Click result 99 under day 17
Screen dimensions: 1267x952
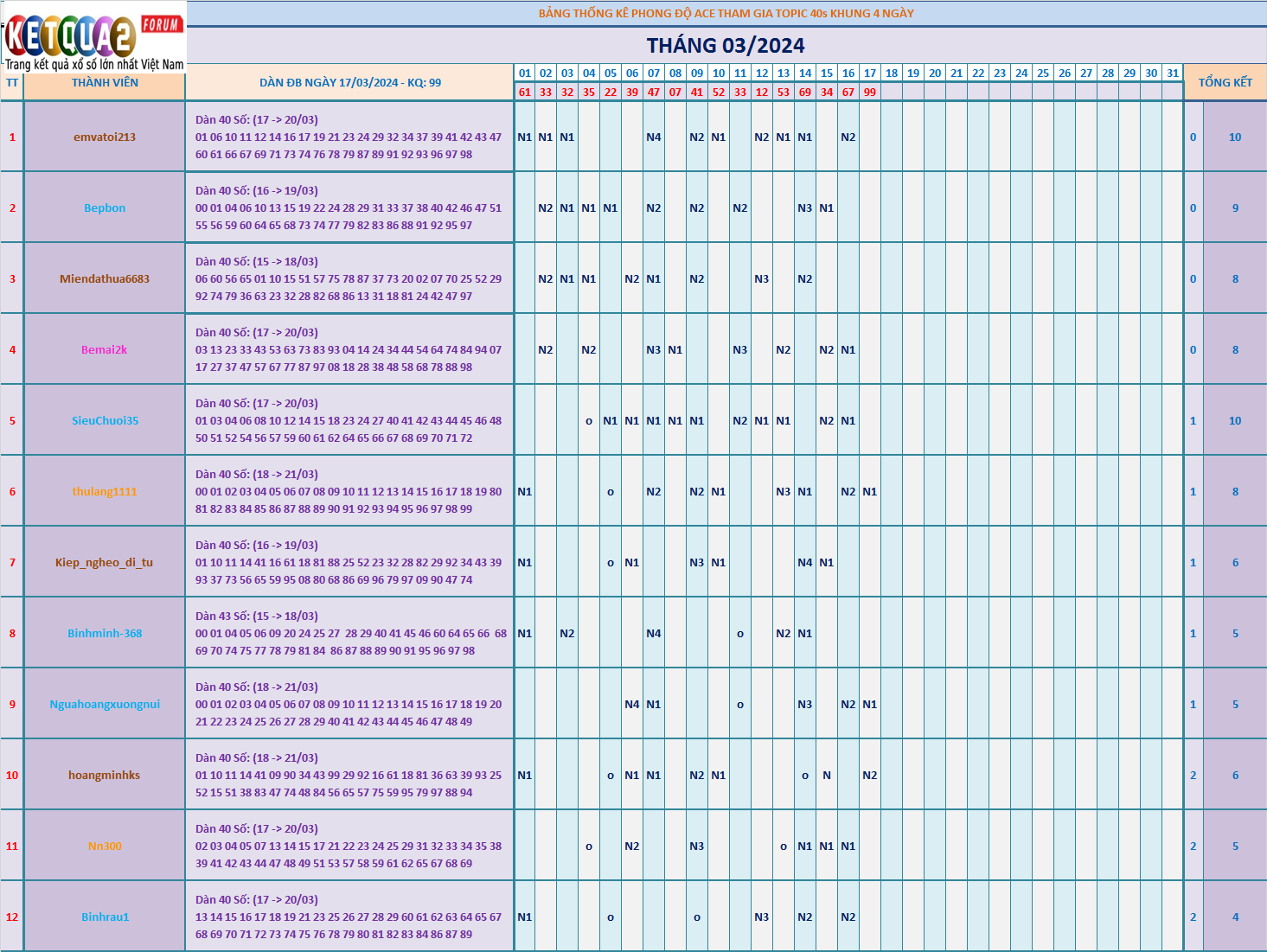click(870, 92)
